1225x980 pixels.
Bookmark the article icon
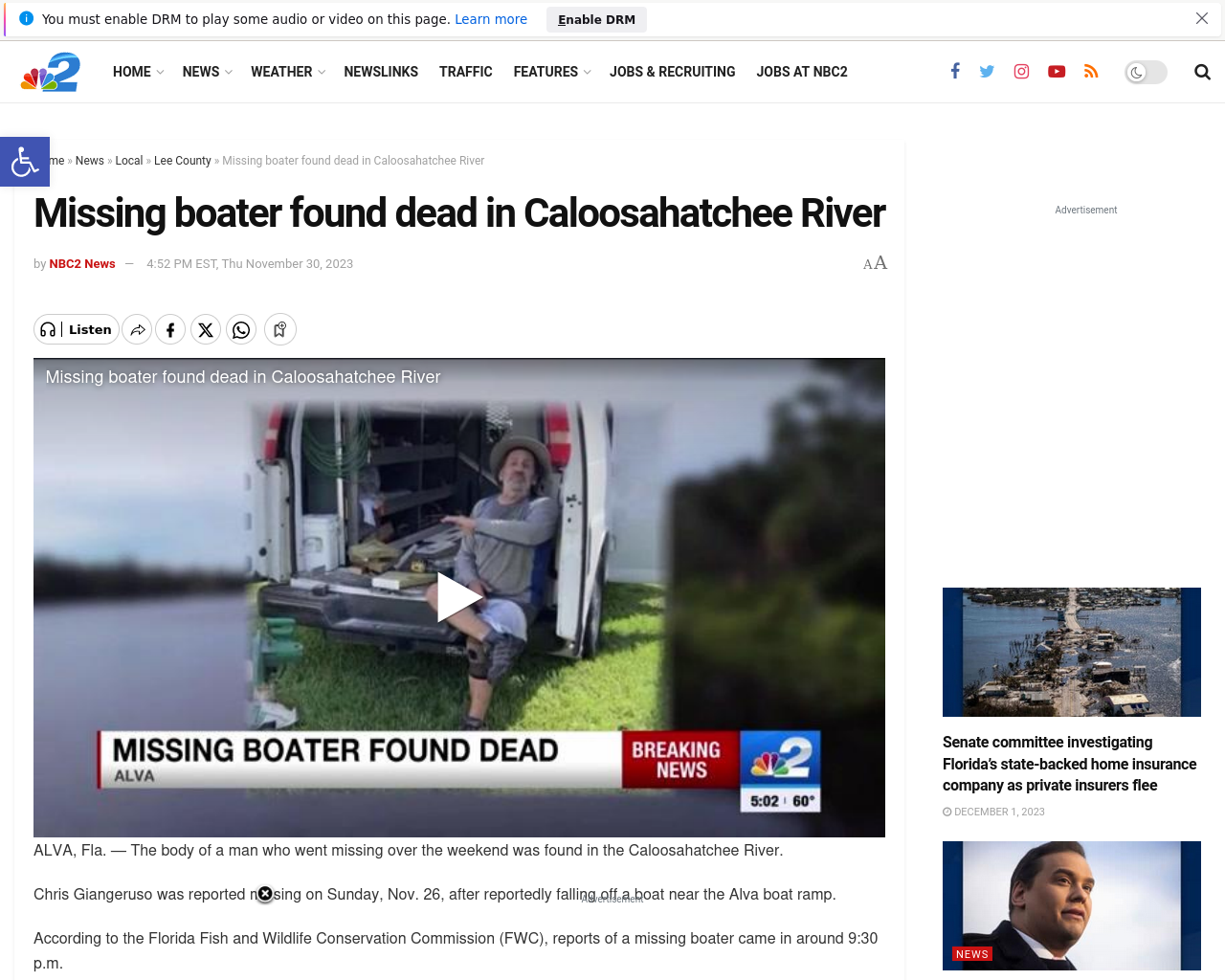click(x=280, y=330)
